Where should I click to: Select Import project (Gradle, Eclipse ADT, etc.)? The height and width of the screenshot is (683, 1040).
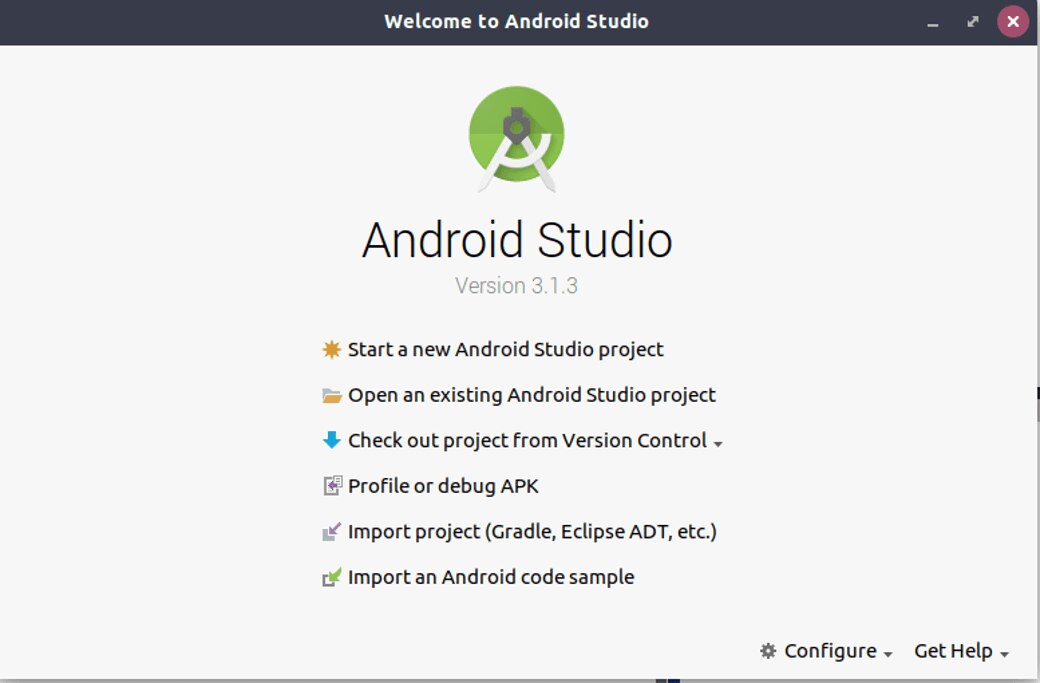532,532
